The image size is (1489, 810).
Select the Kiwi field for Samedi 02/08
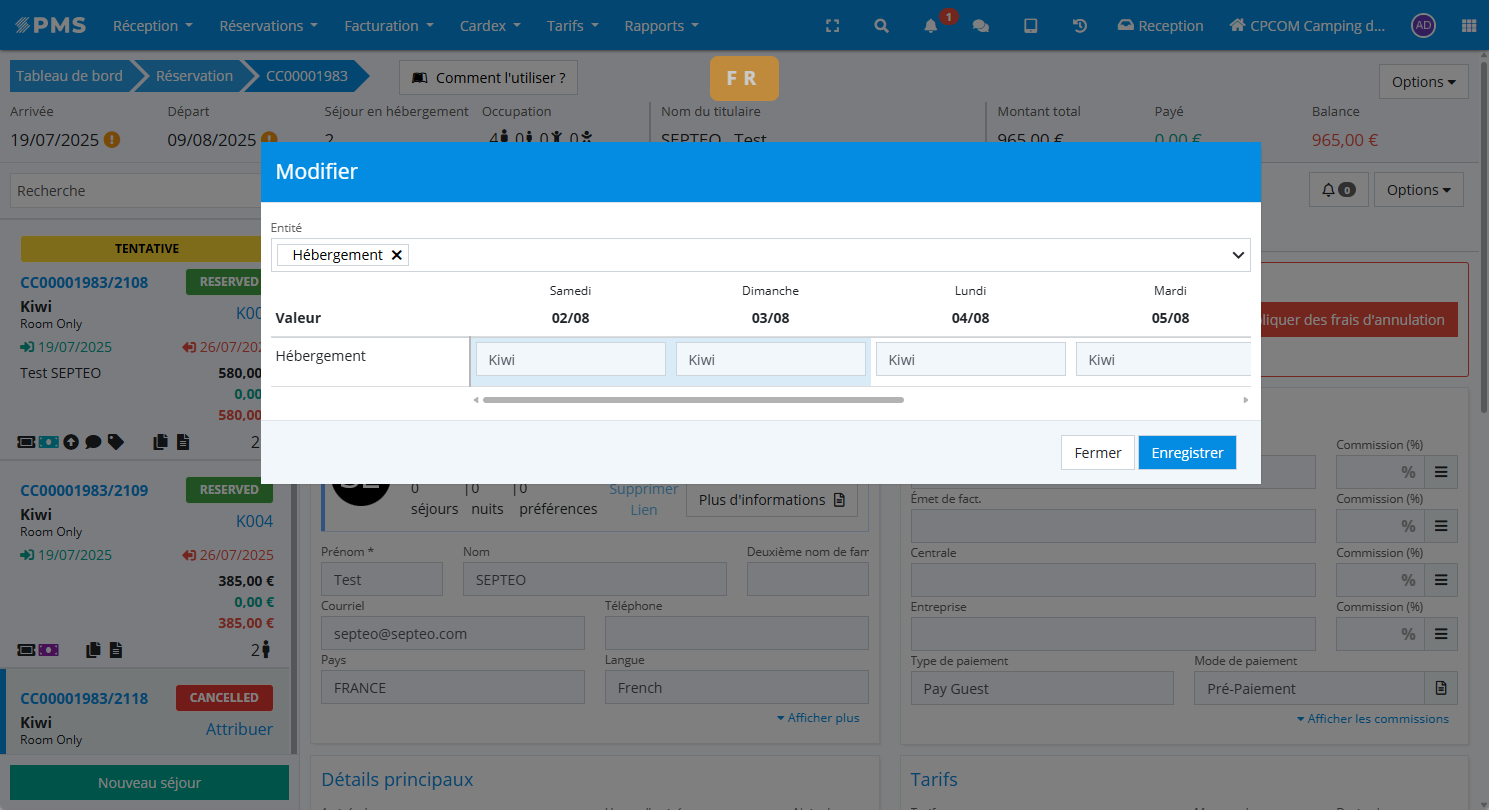570,360
